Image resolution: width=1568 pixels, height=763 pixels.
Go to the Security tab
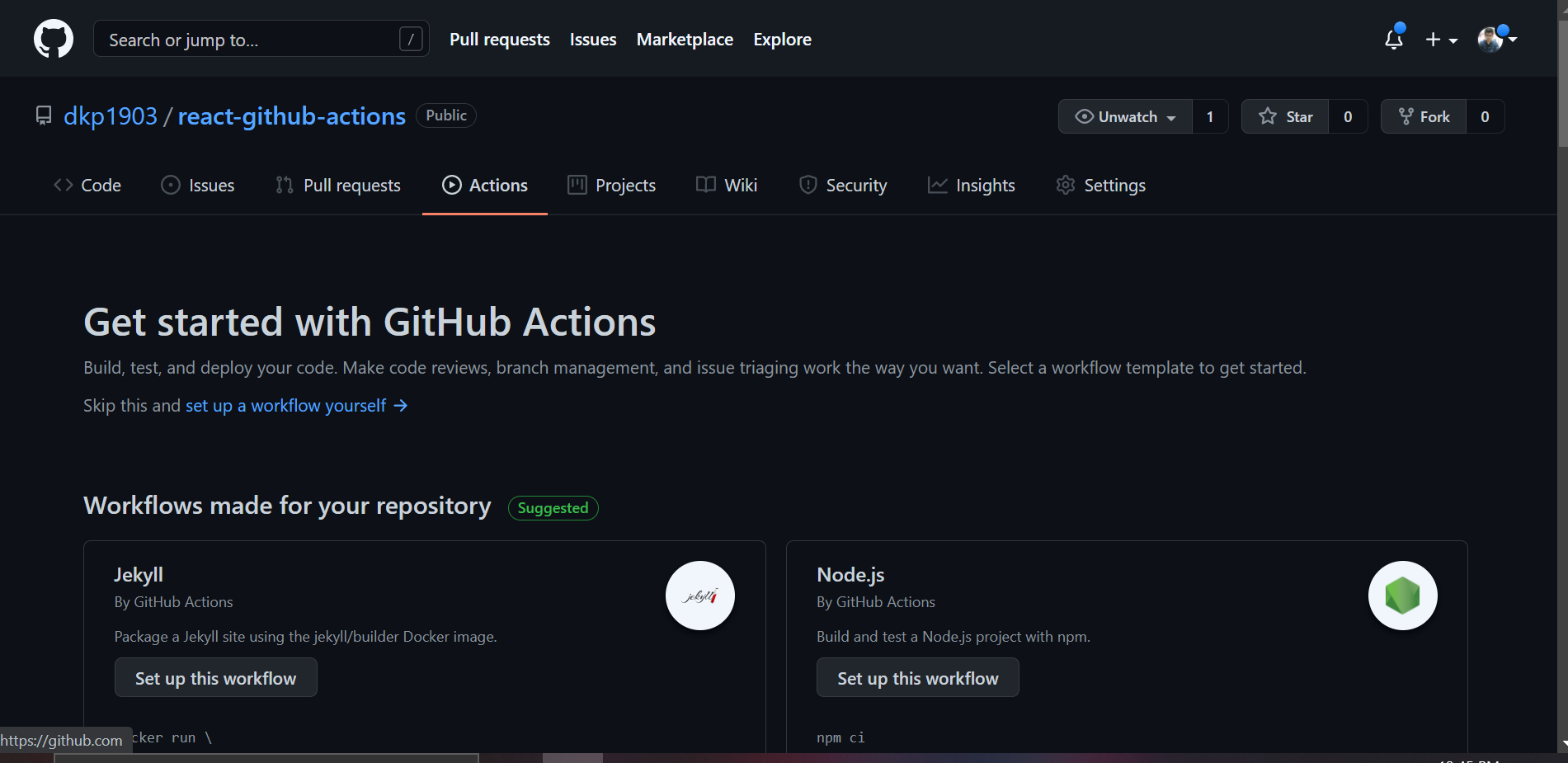click(x=843, y=185)
